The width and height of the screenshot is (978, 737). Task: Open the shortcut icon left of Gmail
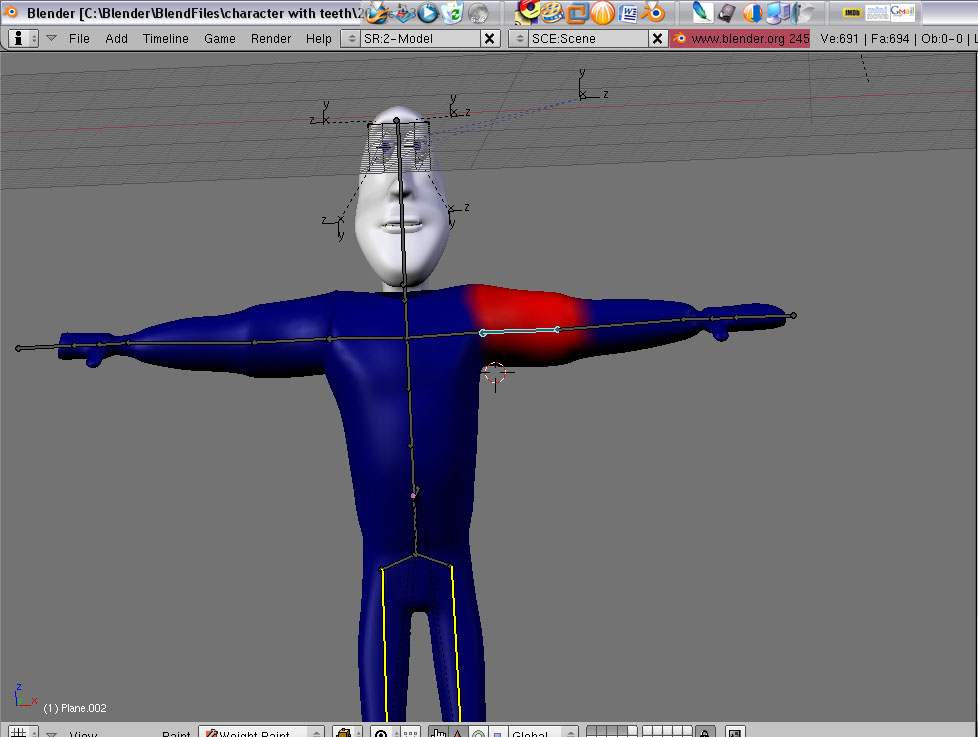[877, 12]
